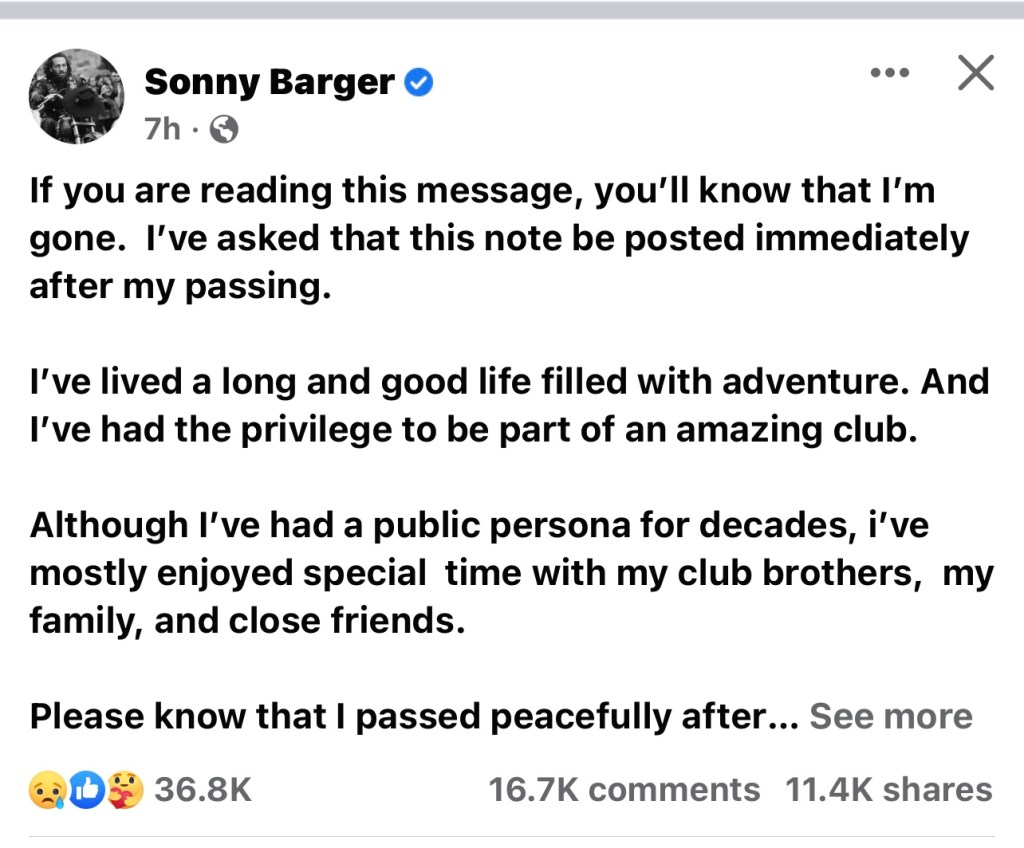Image resolution: width=1024 pixels, height=848 pixels.
Task: Click the 7h post timestamp
Action: click(162, 130)
